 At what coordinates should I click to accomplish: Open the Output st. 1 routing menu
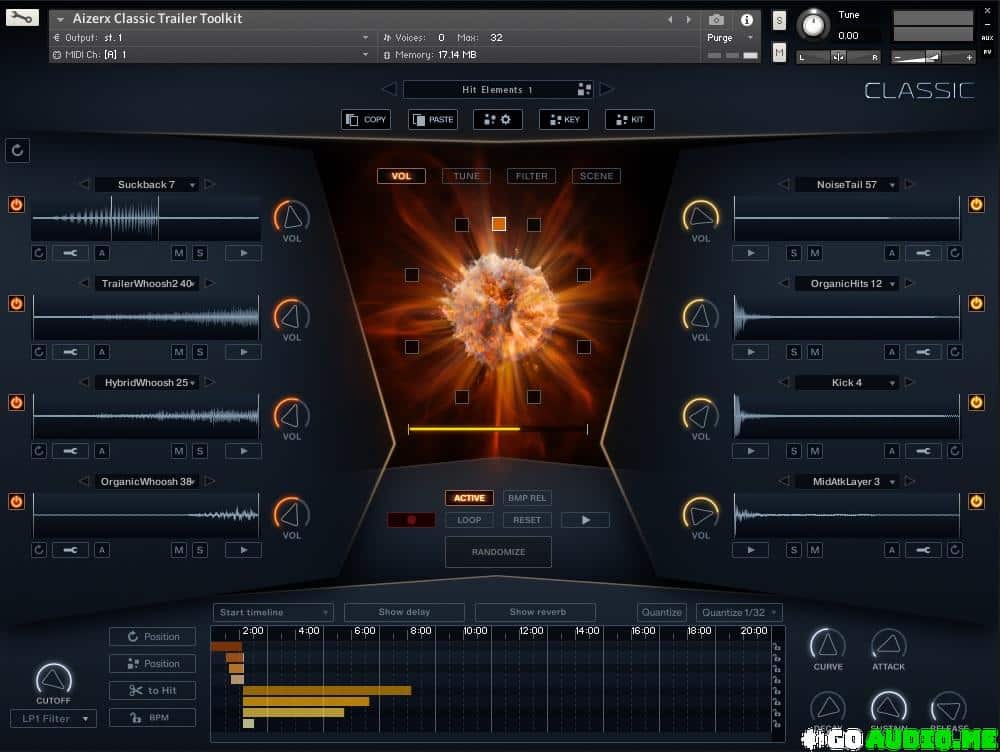[210, 38]
